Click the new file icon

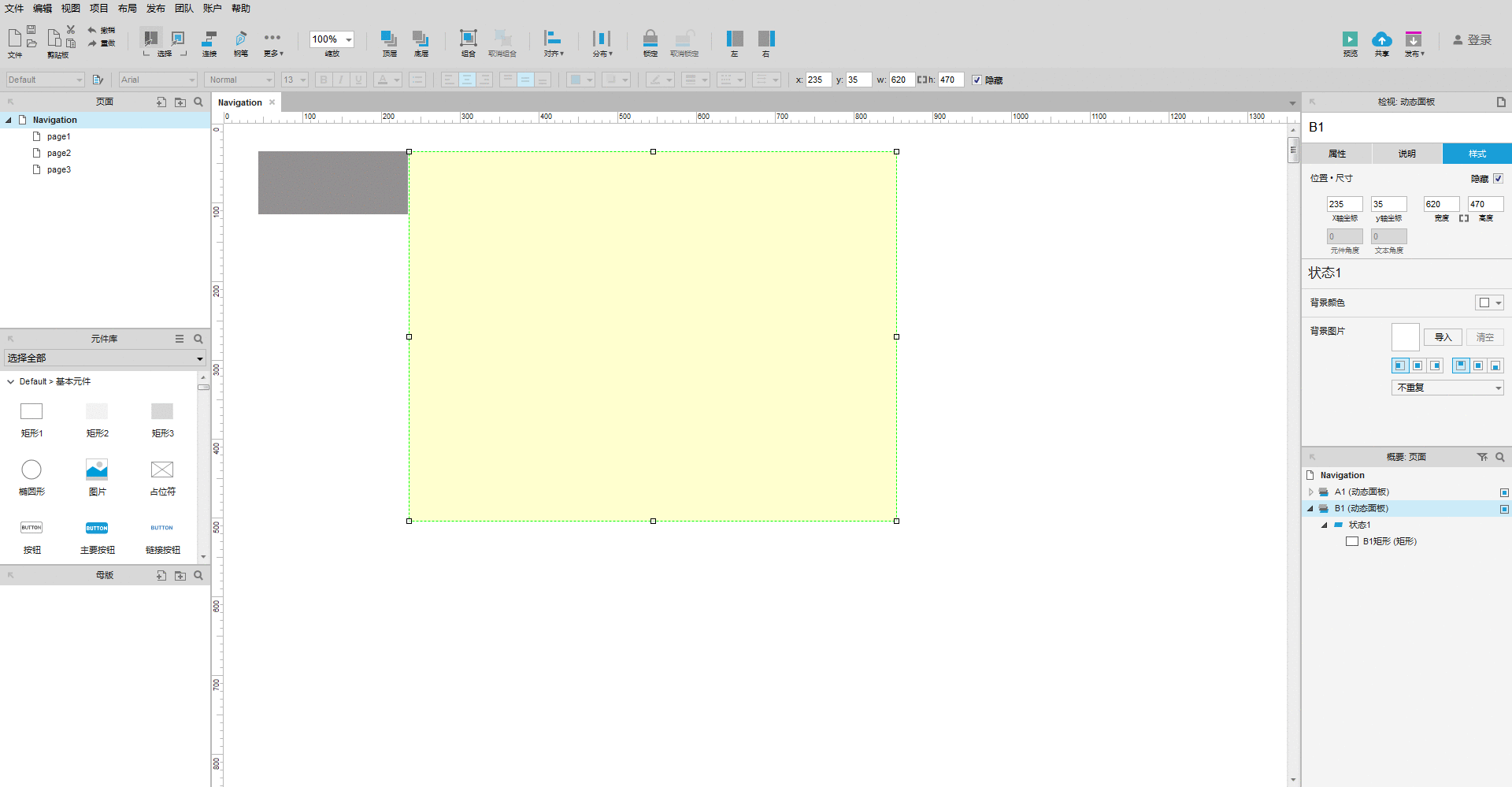pyautogui.click(x=14, y=38)
